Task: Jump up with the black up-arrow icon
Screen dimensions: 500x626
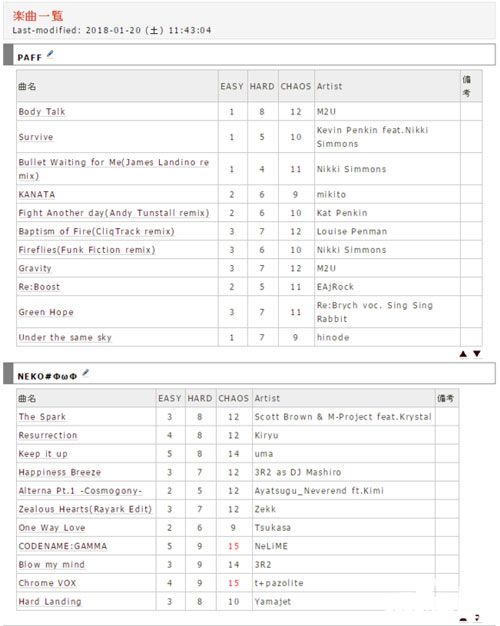Action: [463, 354]
